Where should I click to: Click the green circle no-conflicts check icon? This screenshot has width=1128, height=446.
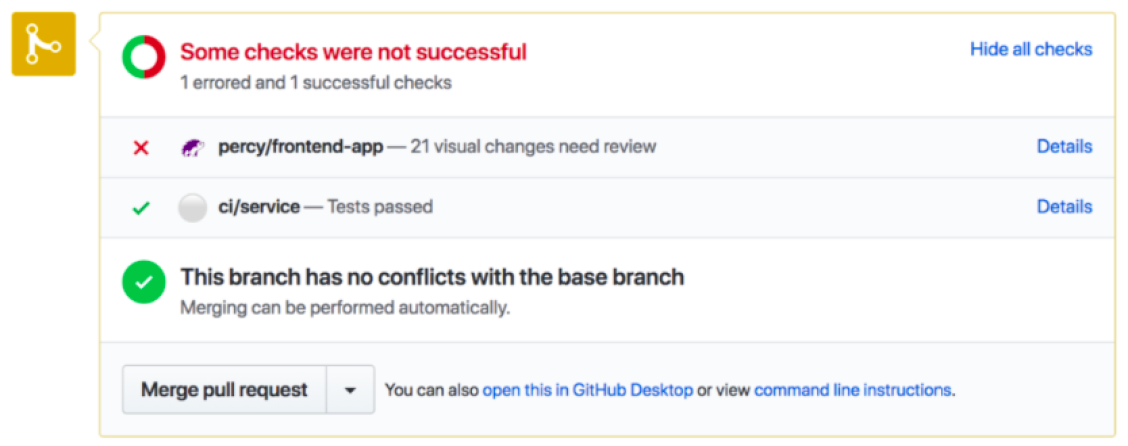(144, 283)
